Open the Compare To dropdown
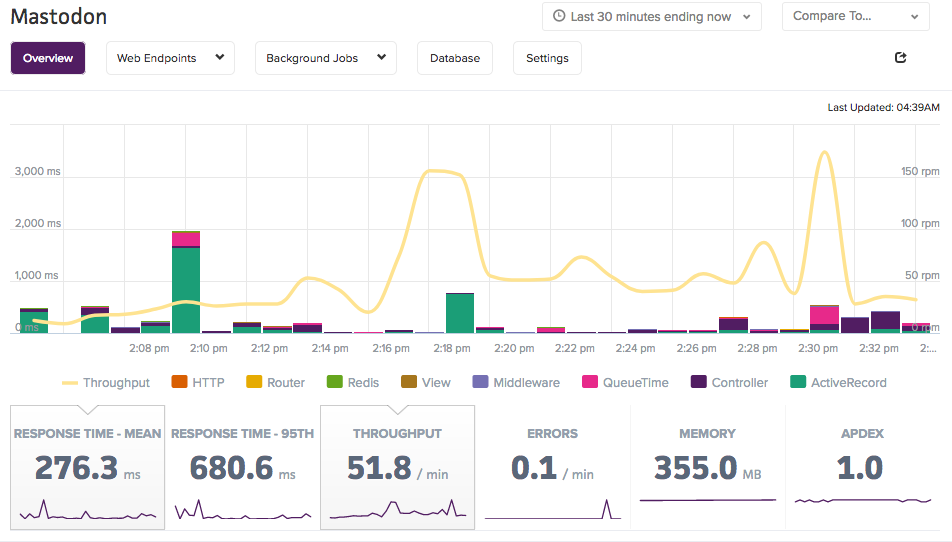Viewport: 952px width, 542px height. (x=855, y=16)
